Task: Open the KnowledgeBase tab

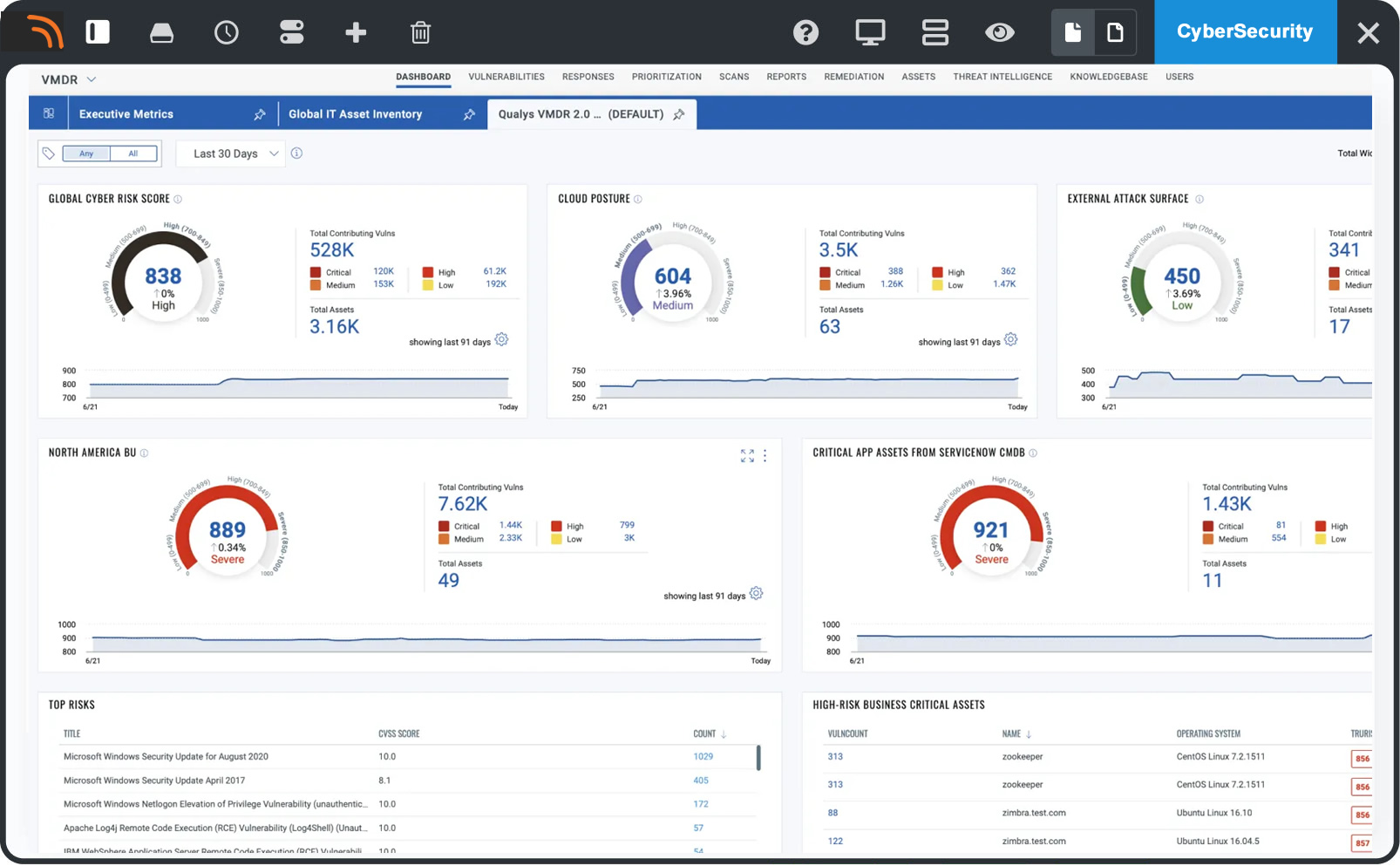Action: tap(1109, 77)
